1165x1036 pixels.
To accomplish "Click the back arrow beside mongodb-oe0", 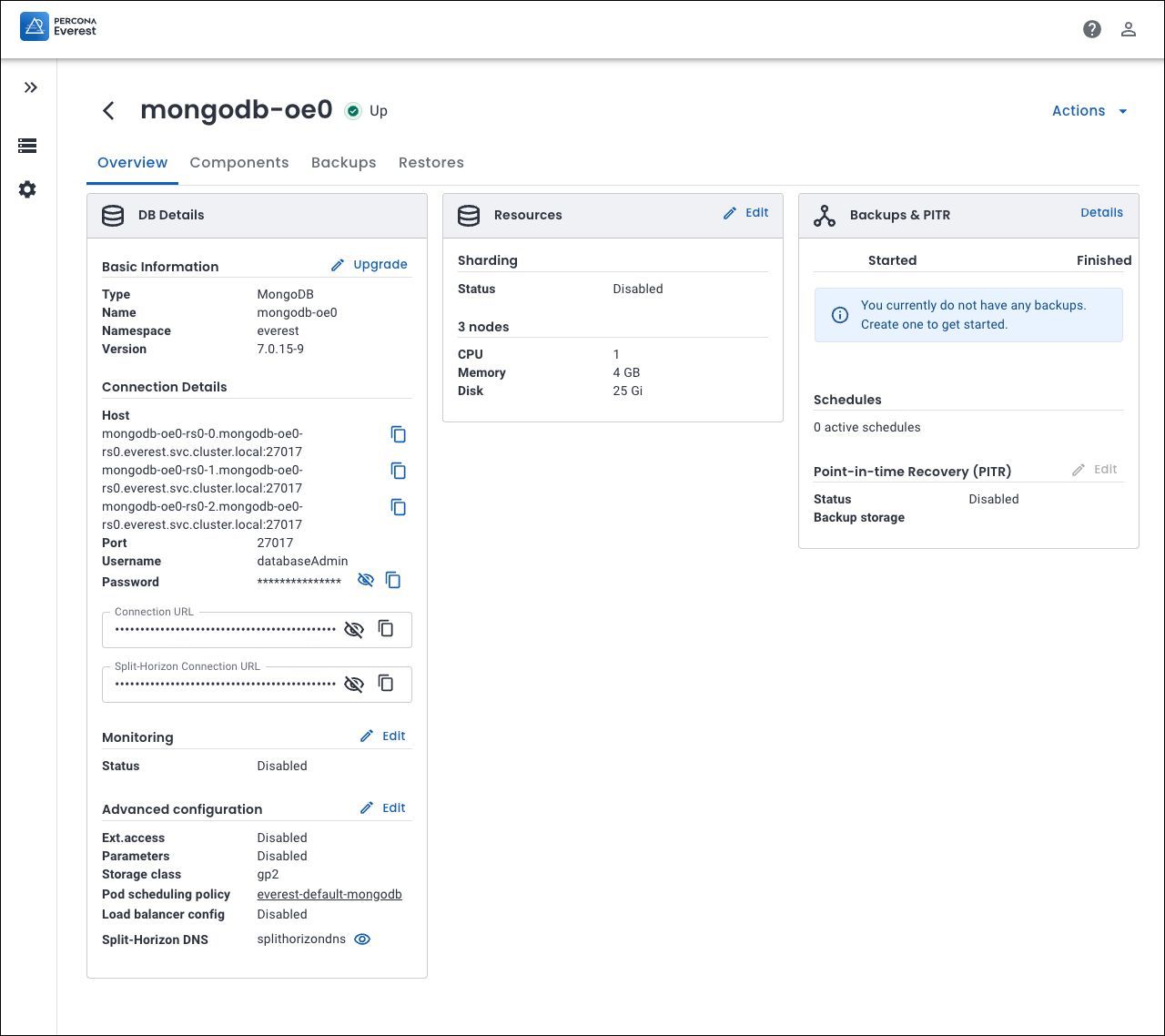I will point(108,111).
